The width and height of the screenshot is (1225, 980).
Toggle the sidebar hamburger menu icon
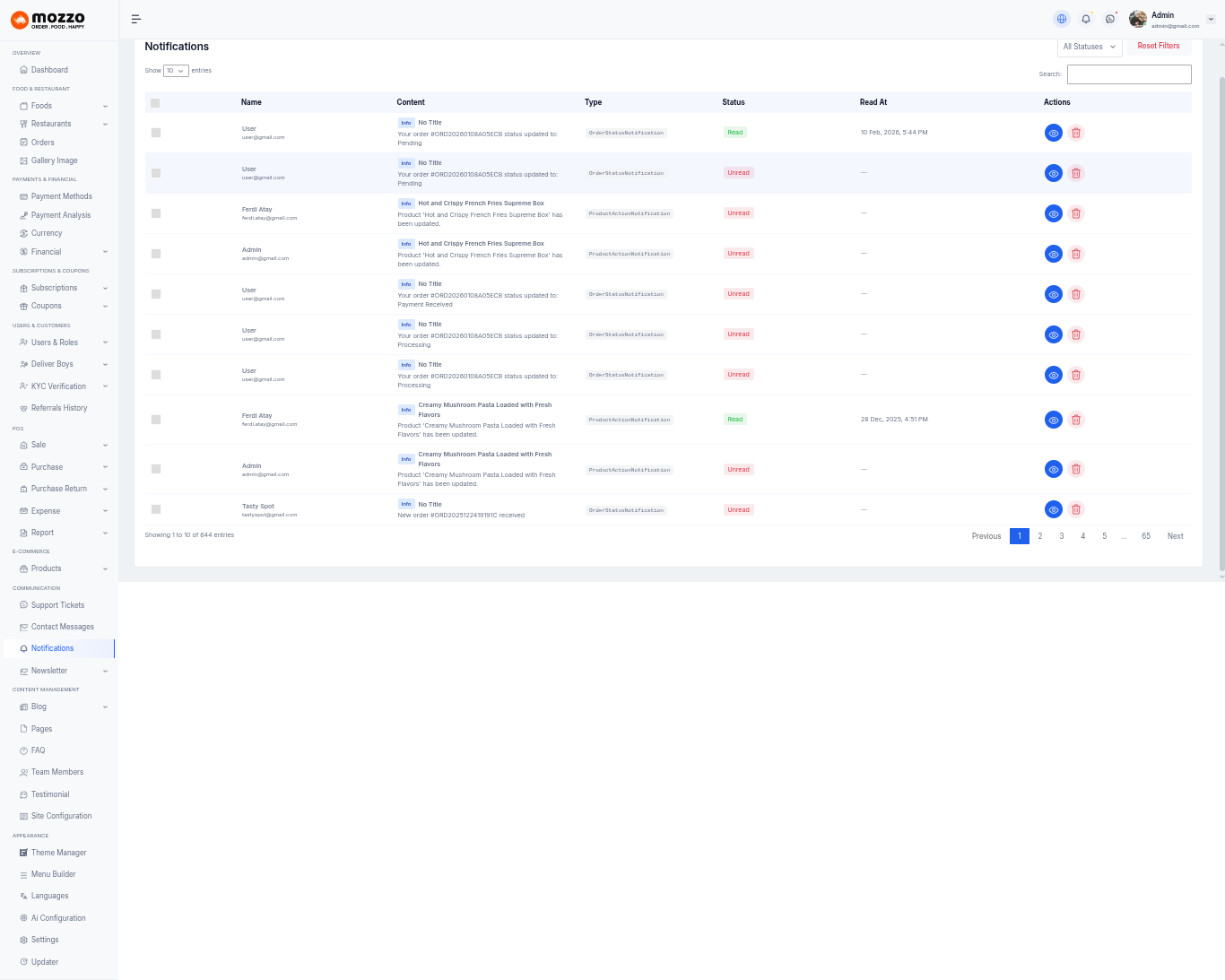136,19
